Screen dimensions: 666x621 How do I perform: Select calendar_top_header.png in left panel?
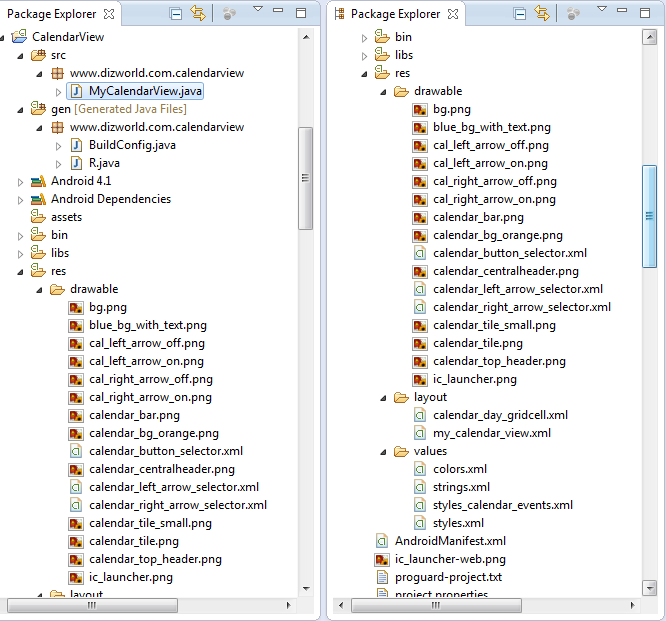click(155, 559)
